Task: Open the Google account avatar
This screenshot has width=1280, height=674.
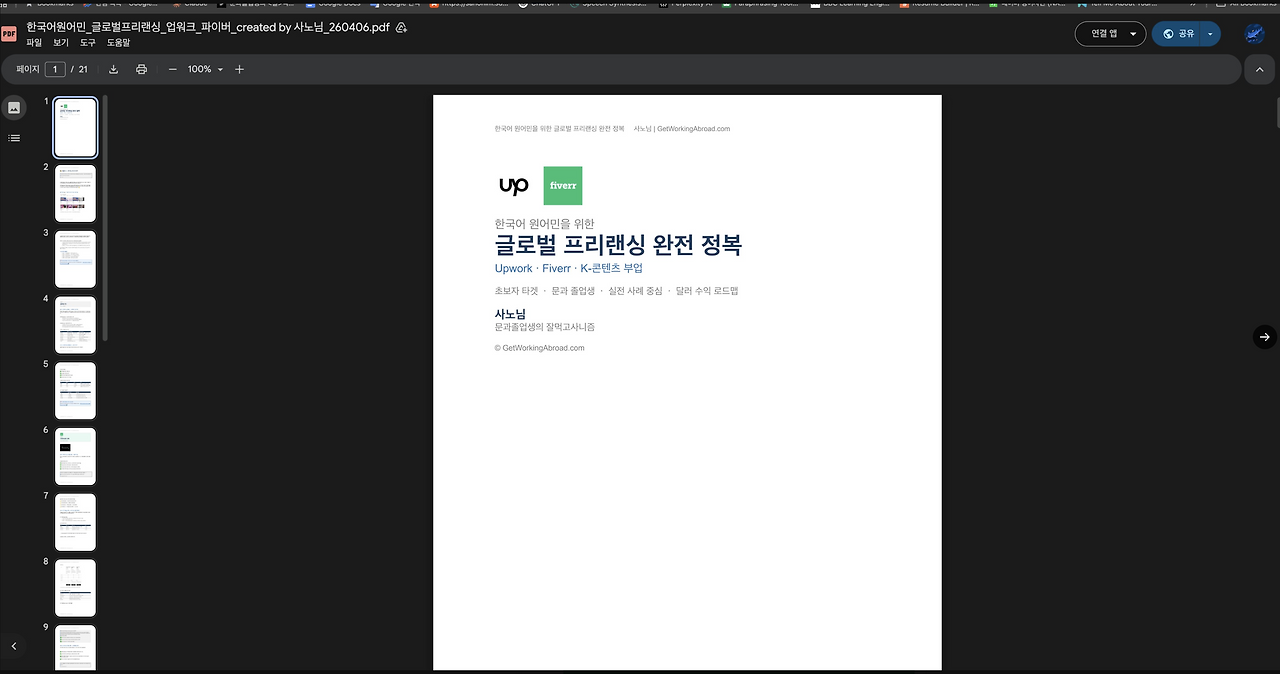Action: click(x=1254, y=34)
